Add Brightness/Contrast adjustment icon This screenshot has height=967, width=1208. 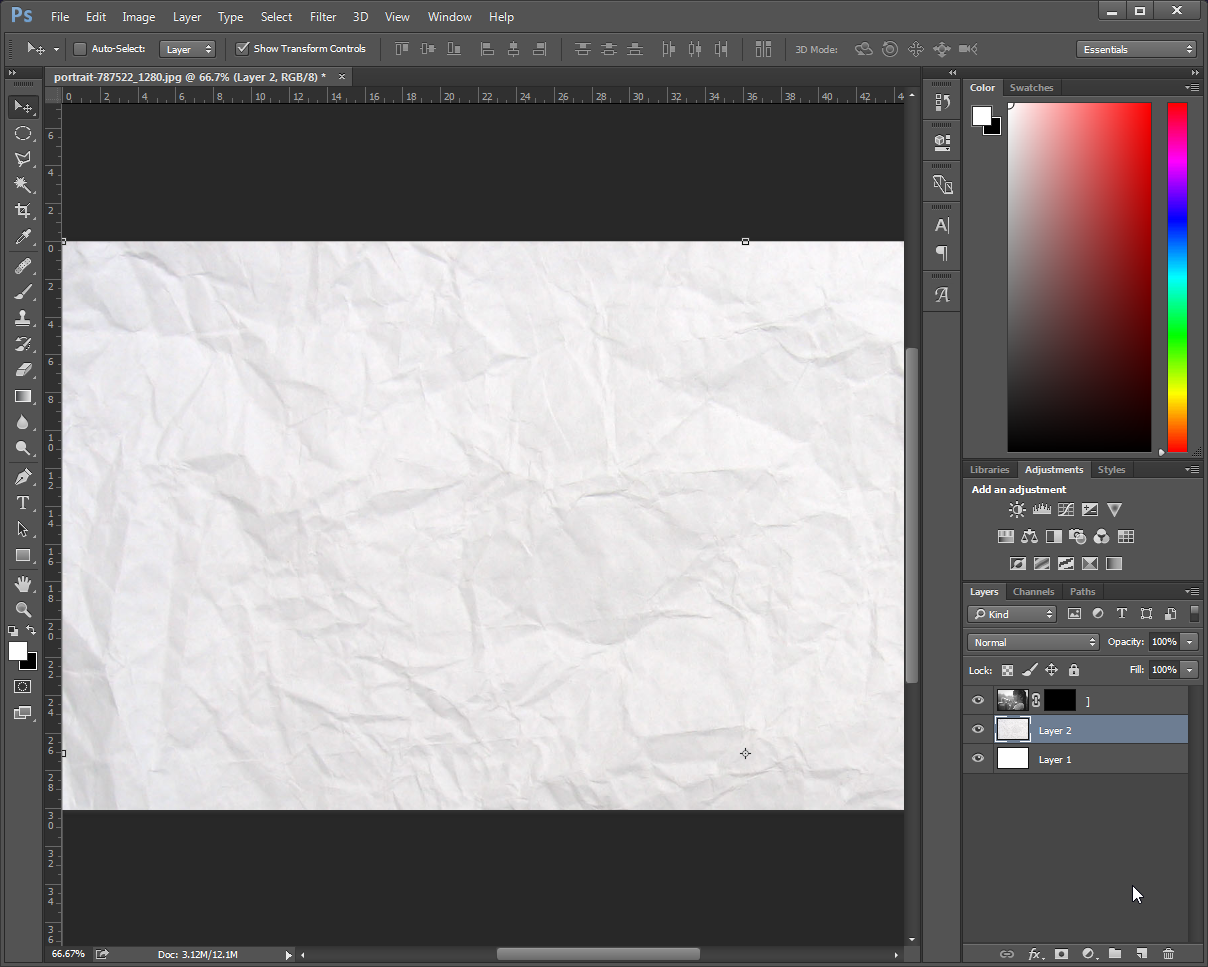click(x=1017, y=510)
